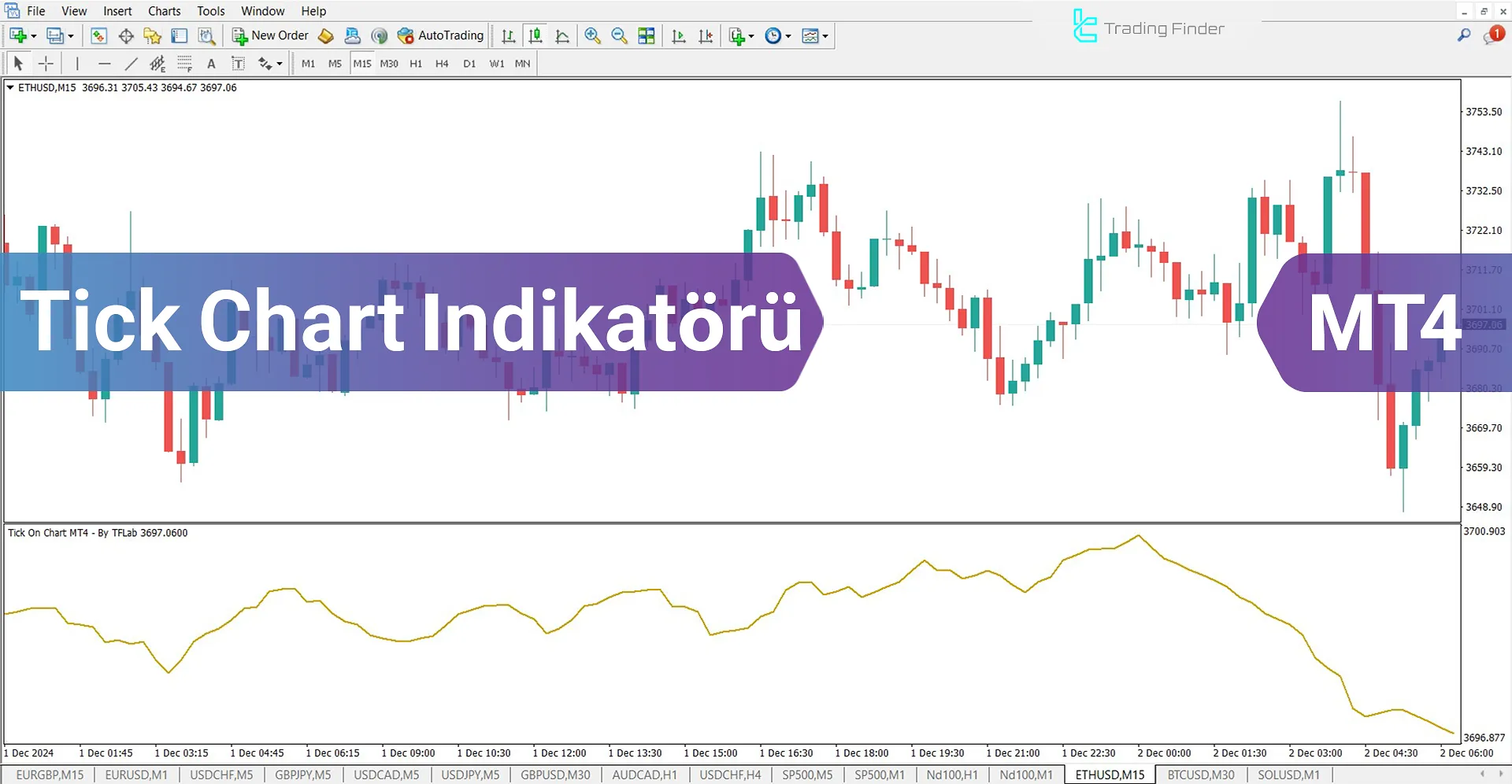The height and width of the screenshot is (784, 1512).
Task: Toggle AutoTrading on
Action: click(441, 35)
